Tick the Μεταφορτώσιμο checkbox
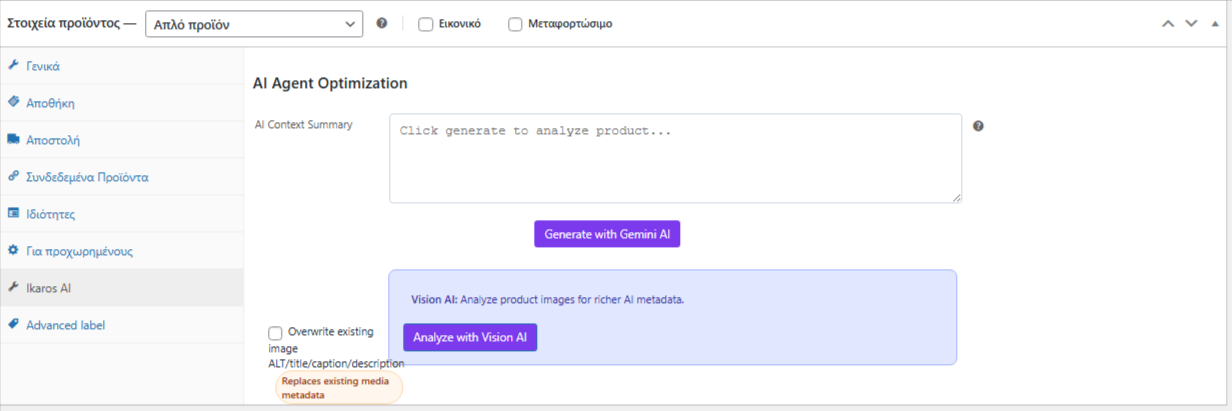This screenshot has width=1232, height=411. pyautogui.click(x=515, y=24)
